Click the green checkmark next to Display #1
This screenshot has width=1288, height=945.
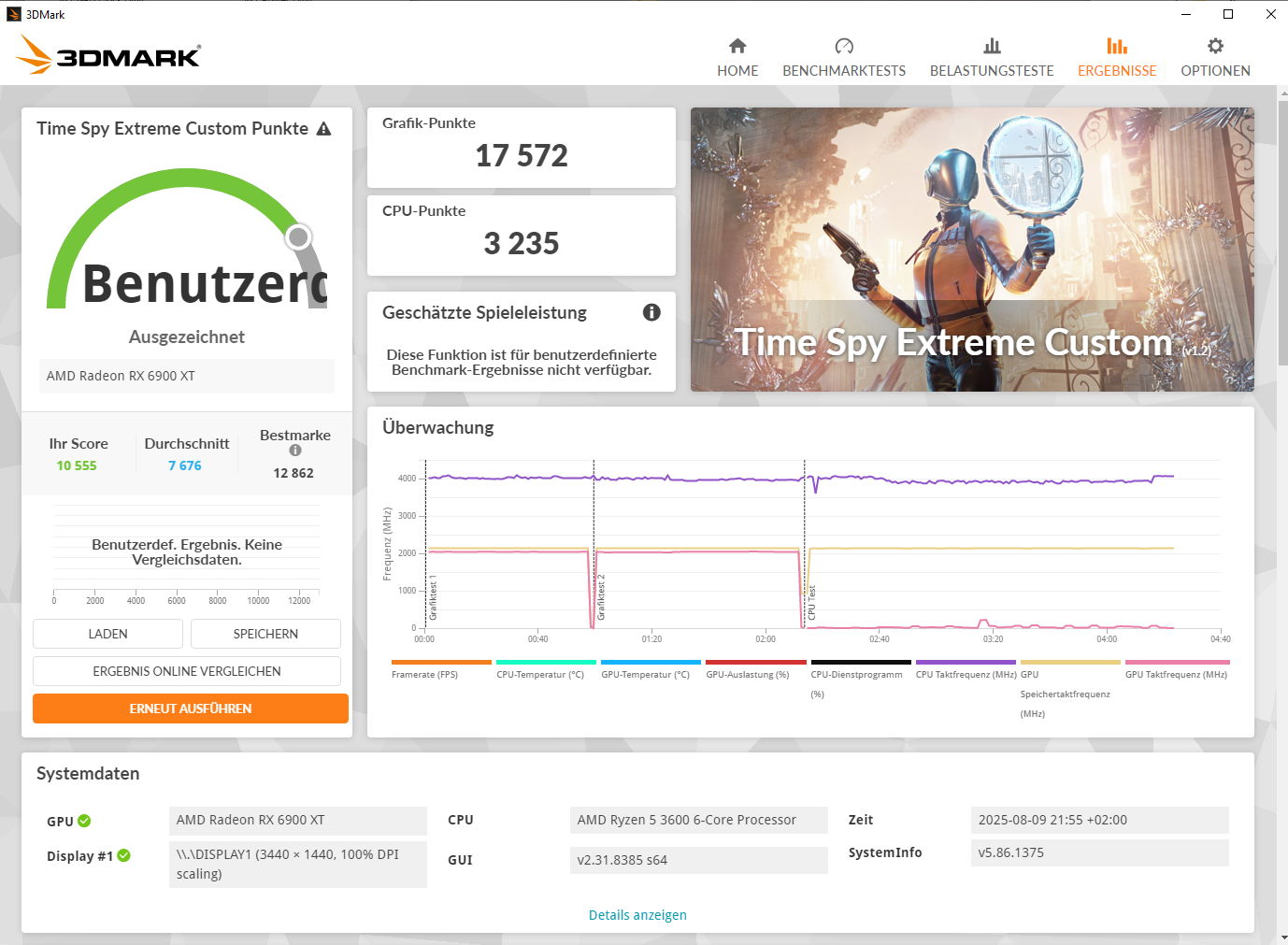[124, 855]
